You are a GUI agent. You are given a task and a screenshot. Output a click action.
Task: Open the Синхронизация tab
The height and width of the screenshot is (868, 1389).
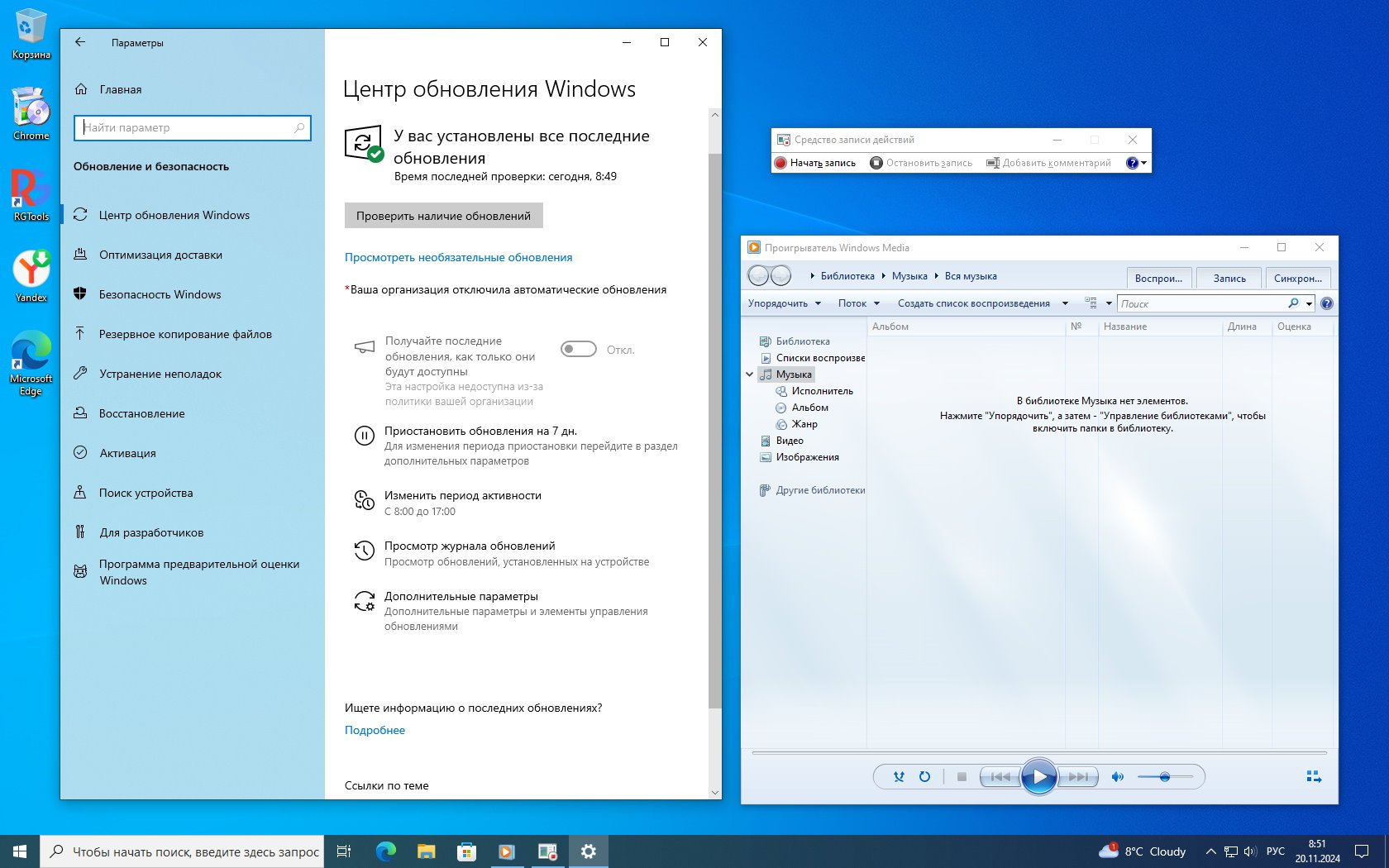[1297, 279]
